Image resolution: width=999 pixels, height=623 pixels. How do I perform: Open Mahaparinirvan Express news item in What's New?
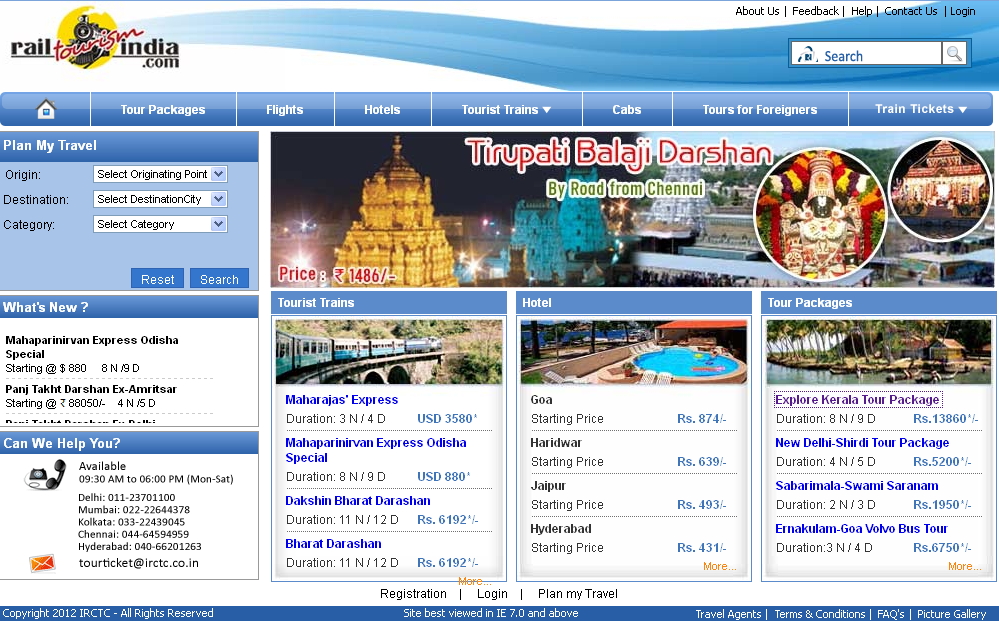92,347
